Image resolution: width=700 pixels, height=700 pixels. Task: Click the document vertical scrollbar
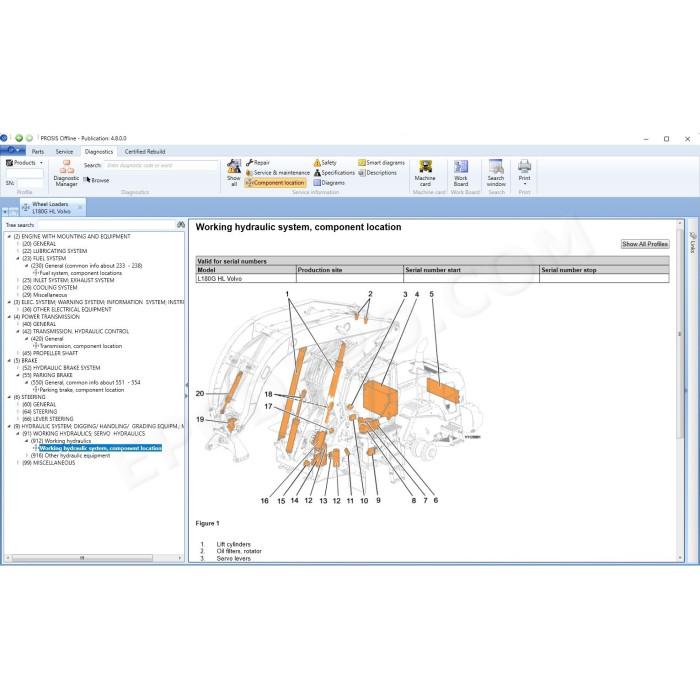[x=680, y=333]
